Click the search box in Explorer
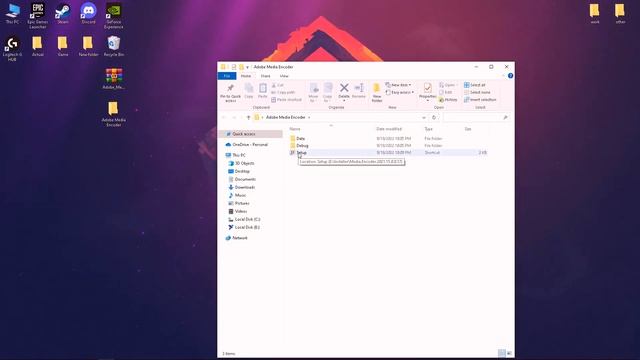The height and width of the screenshot is (360, 640). point(476,118)
